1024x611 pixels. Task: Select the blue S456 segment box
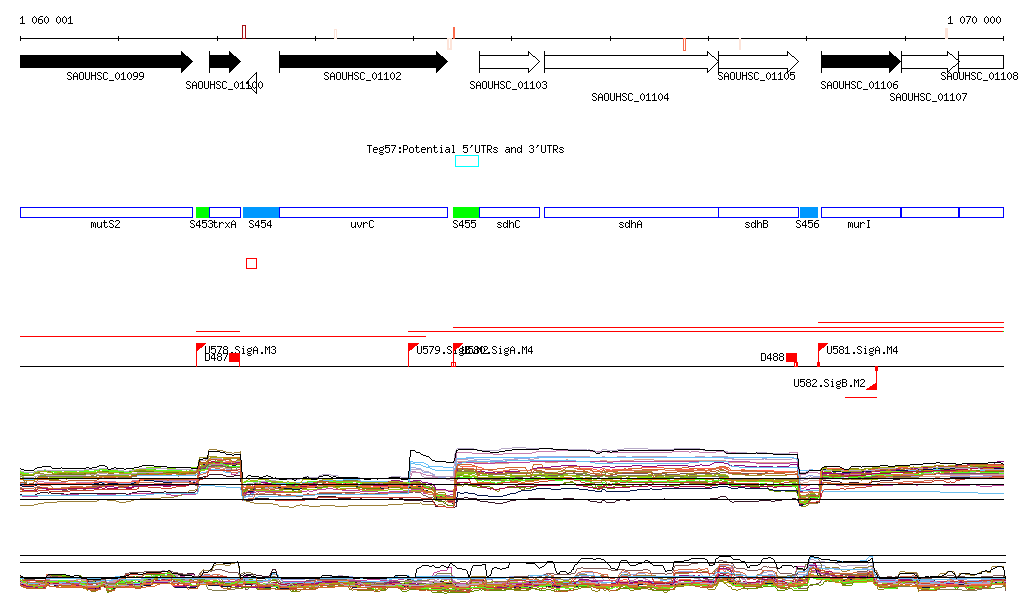(x=809, y=212)
